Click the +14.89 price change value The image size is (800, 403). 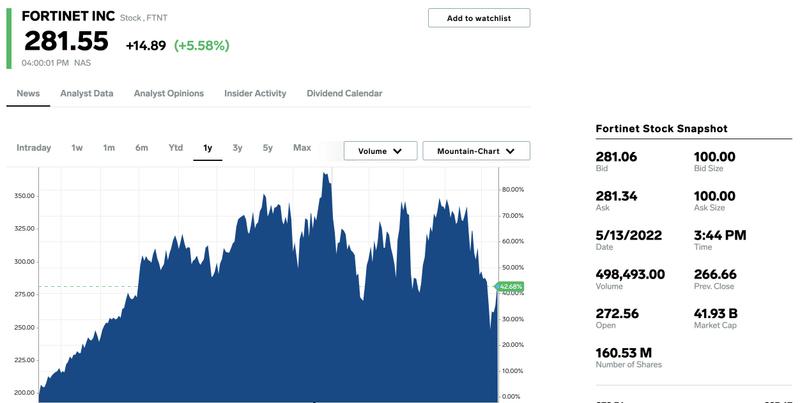(x=146, y=45)
